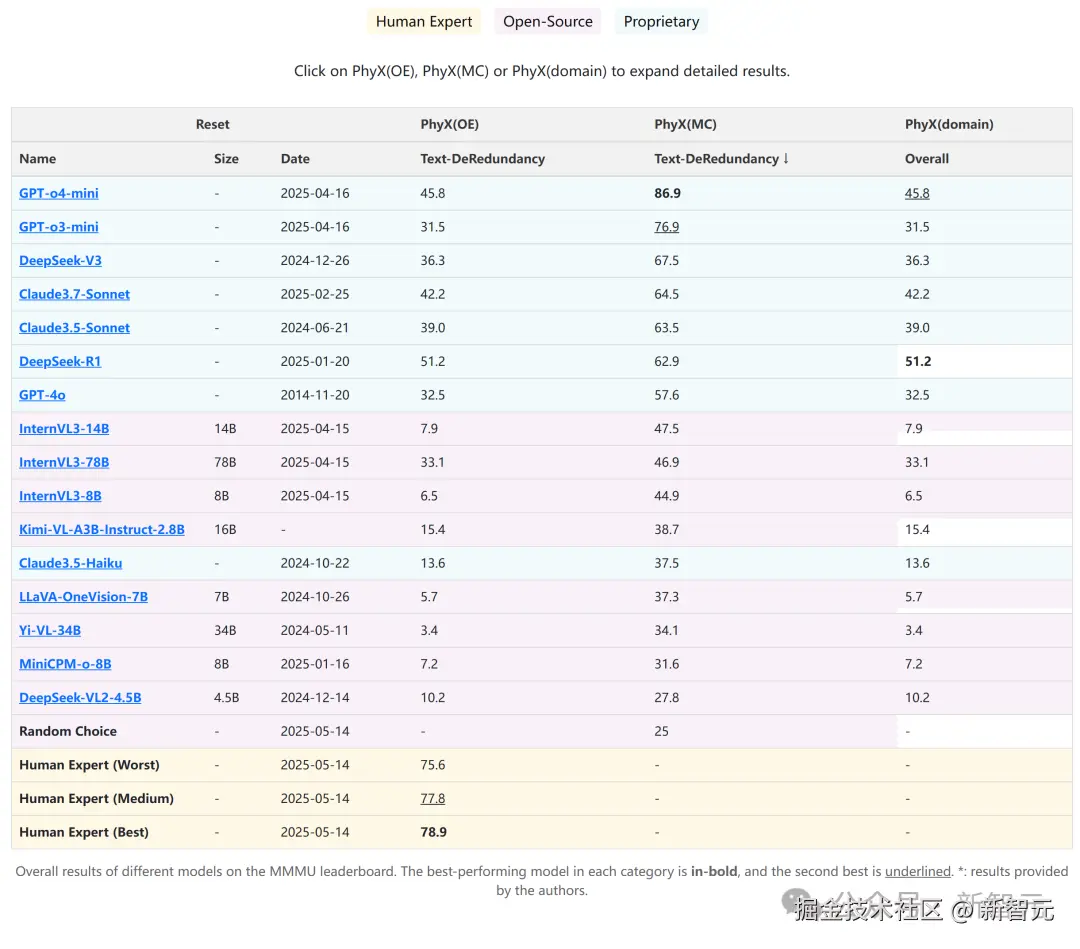Open the DeepSeek-VL2-4.5B link
Image resolution: width=1080 pixels, height=949 pixels.
pyautogui.click(x=80, y=698)
